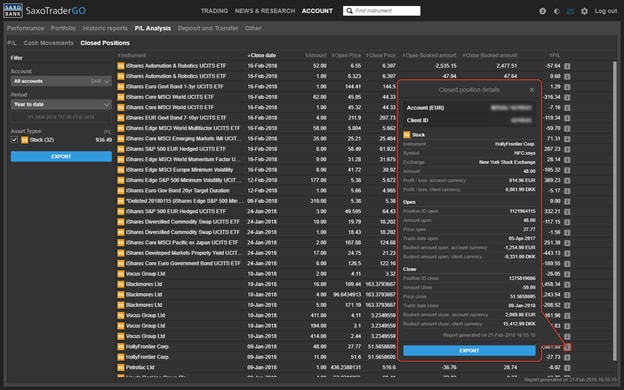Click stock icon beside iShares Core MSCI Emerging Markets

(121, 138)
